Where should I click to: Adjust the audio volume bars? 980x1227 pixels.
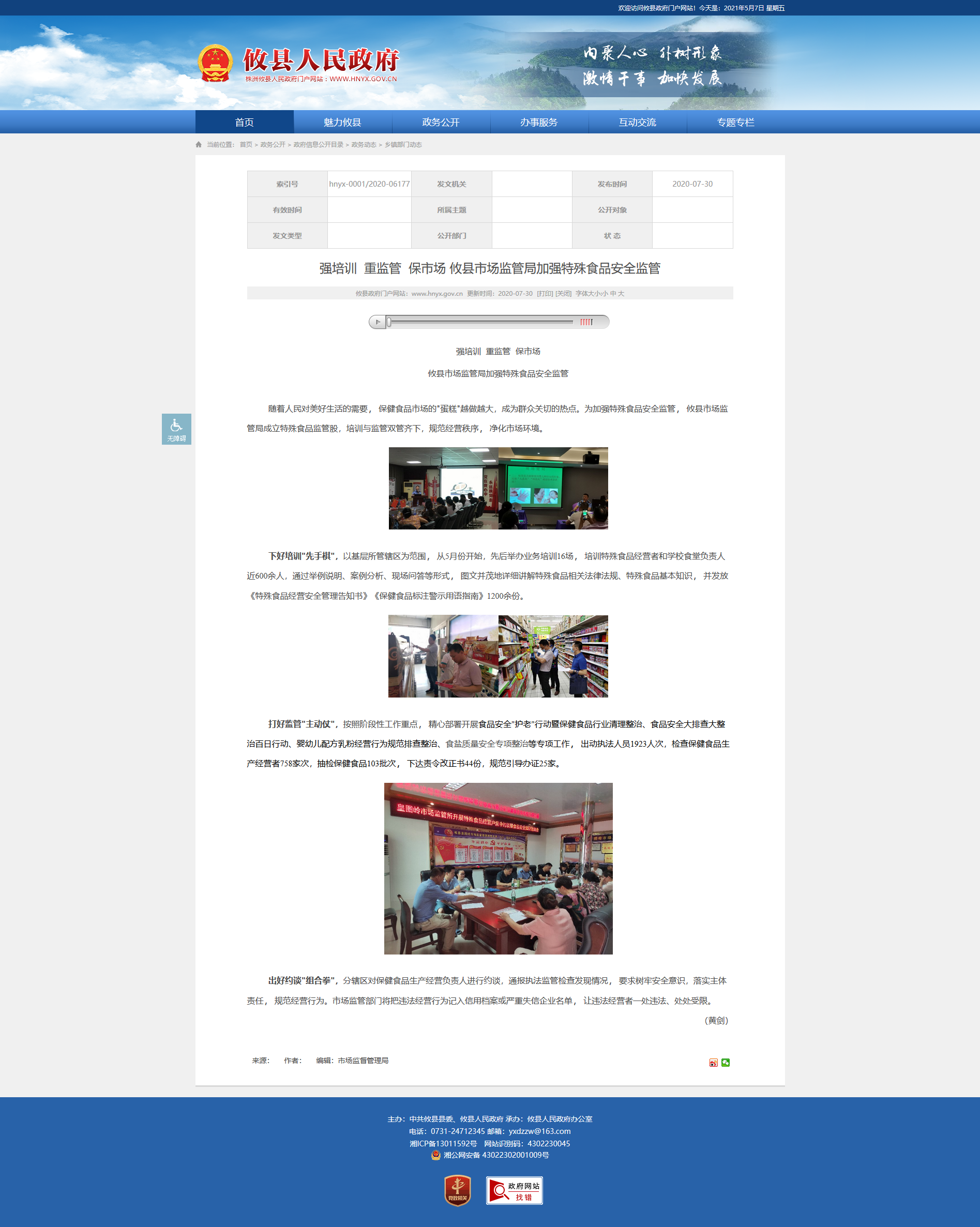[x=586, y=322]
